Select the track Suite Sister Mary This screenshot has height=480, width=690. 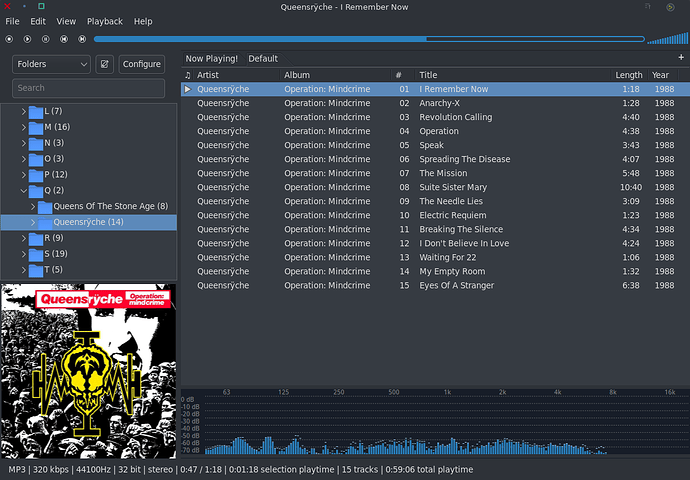tap(453, 186)
